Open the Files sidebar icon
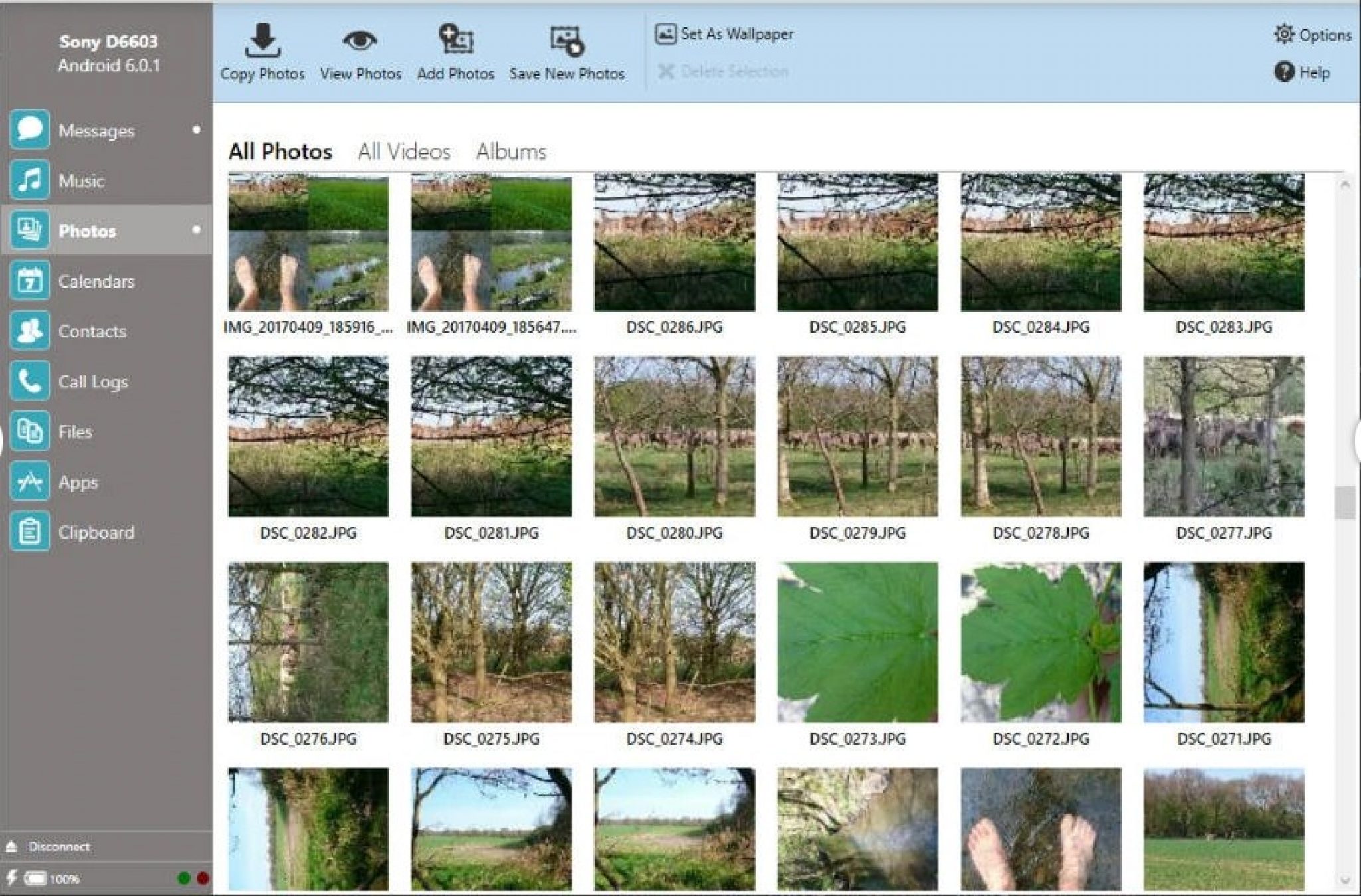 pos(29,431)
